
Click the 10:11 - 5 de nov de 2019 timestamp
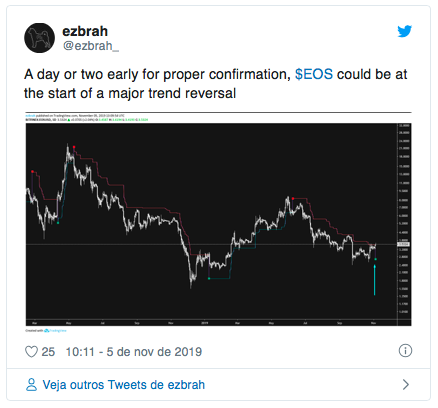(134, 352)
